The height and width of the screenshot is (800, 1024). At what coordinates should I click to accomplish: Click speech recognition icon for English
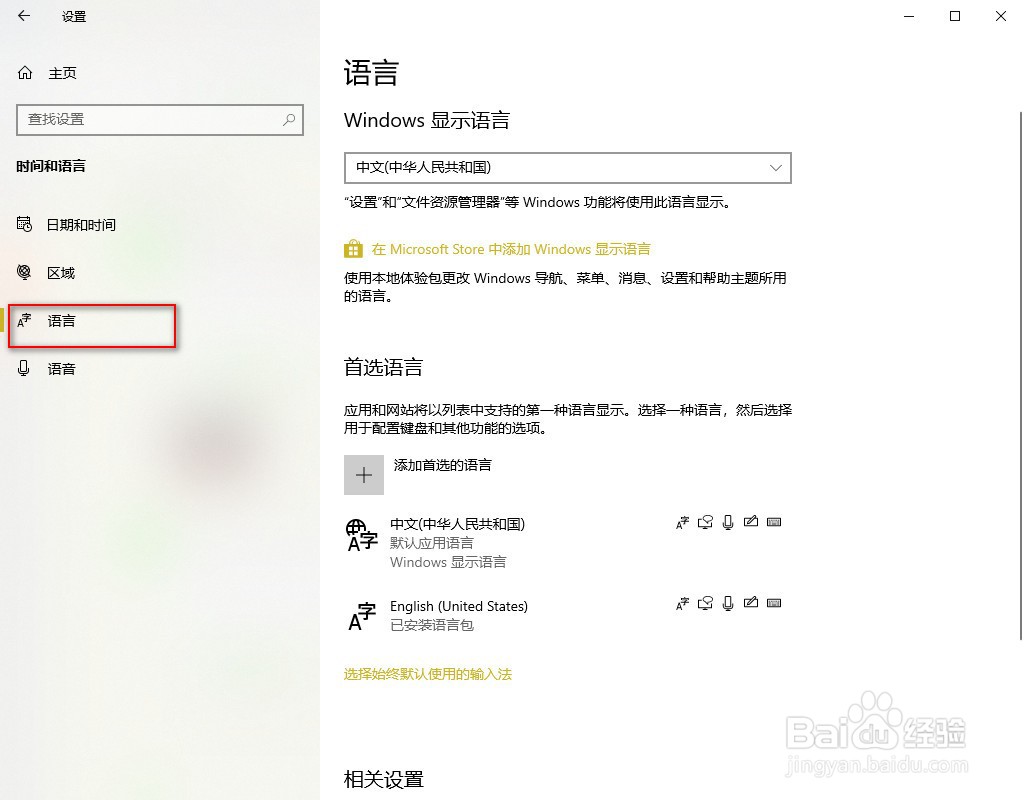728,603
